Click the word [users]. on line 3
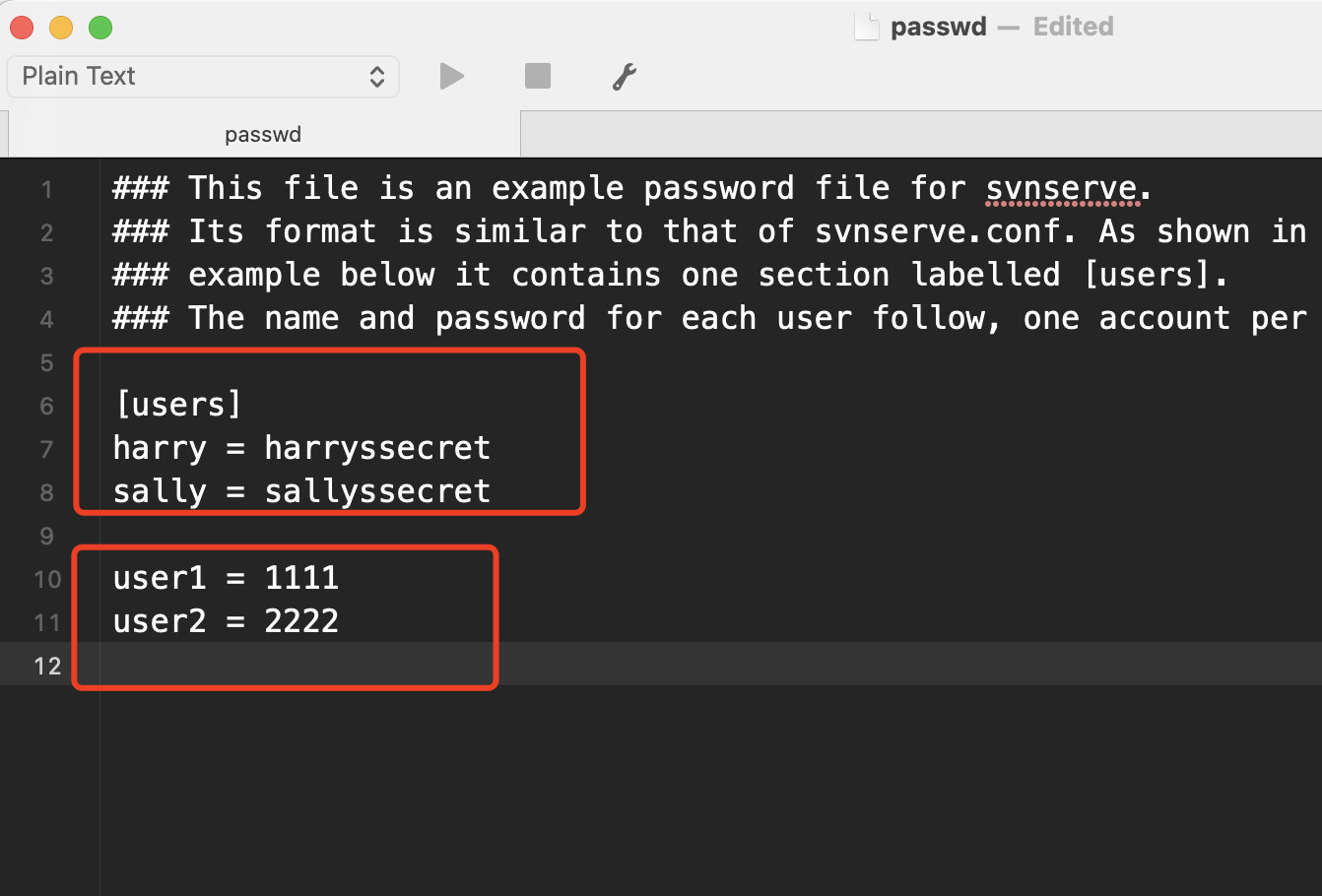The height and width of the screenshot is (896, 1322). click(1156, 275)
